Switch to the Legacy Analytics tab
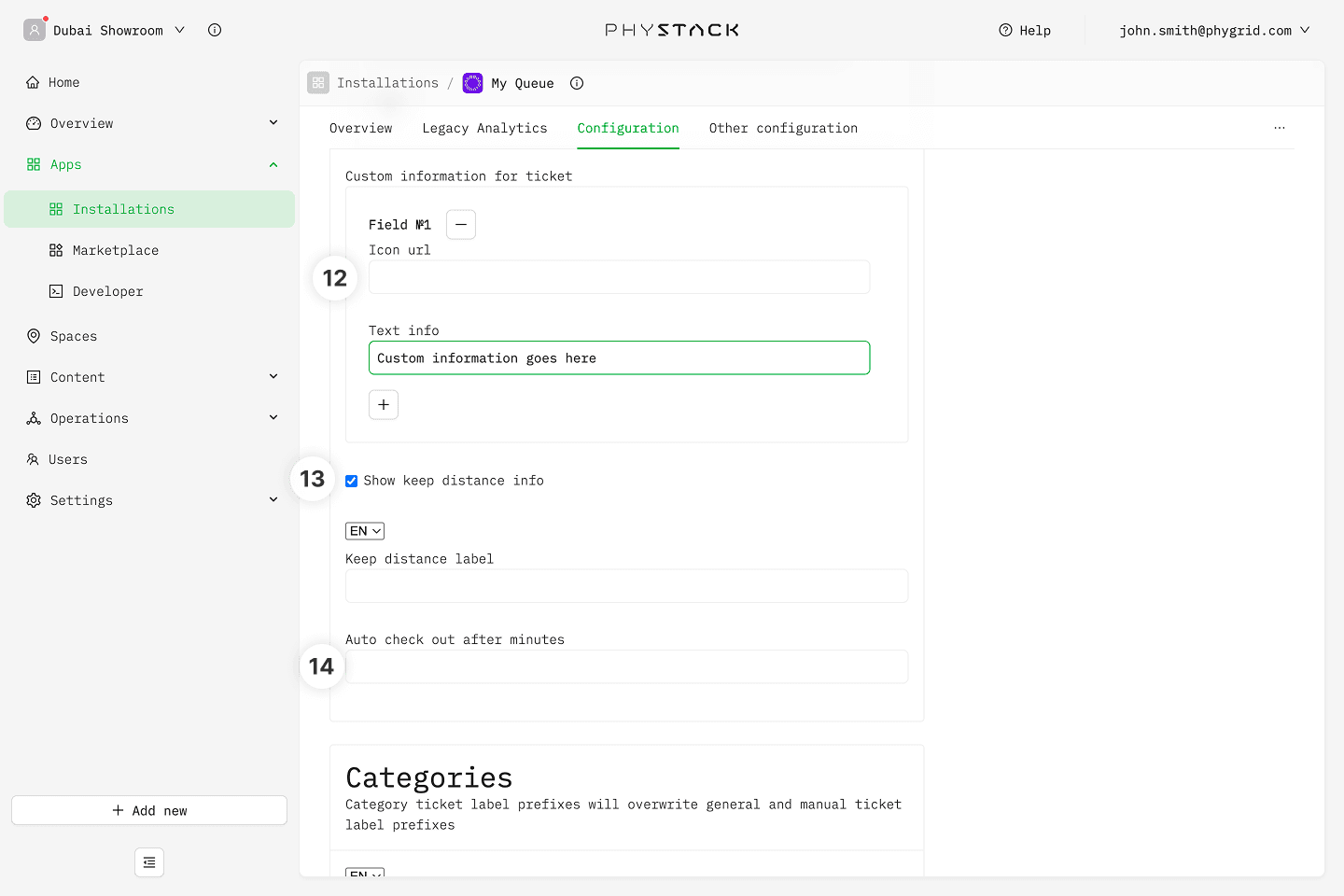The width and height of the screenshot is (1344, 896). pyautogui.click(x=484, y=128)
